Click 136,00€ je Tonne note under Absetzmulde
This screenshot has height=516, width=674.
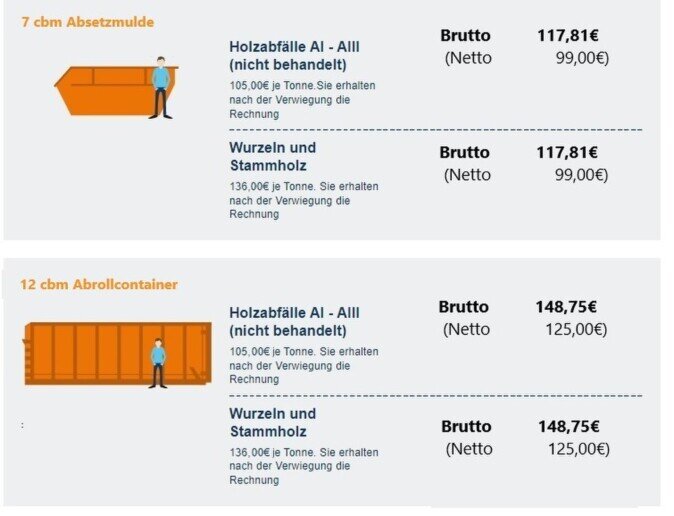coord(303,200)
